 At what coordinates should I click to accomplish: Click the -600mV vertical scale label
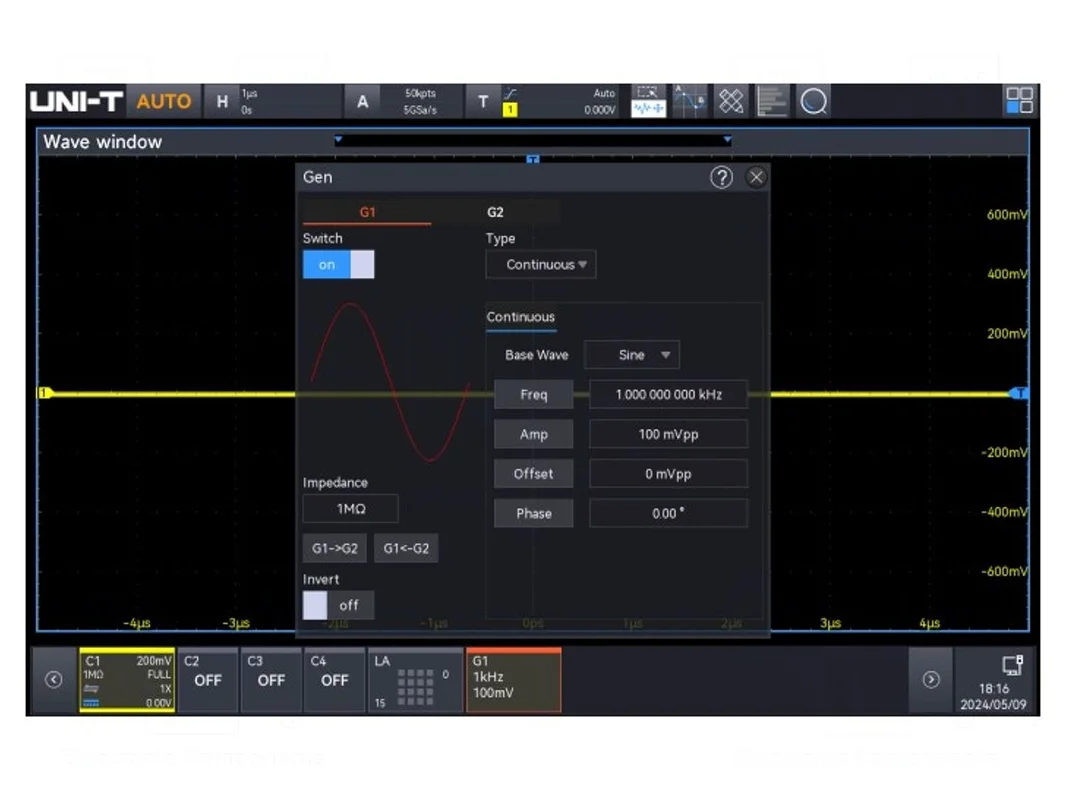(x=1004, y=572)
